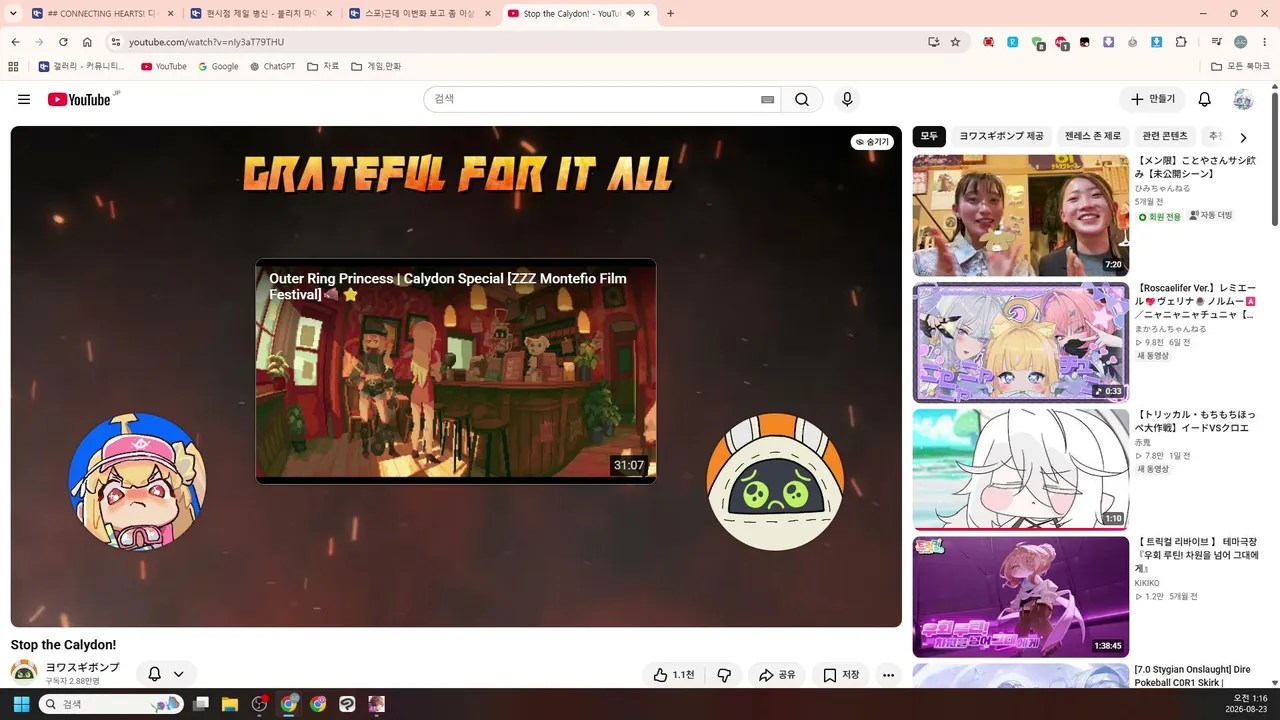
Task: Click the Windows taskbar search box
Action: coord(111,704)
